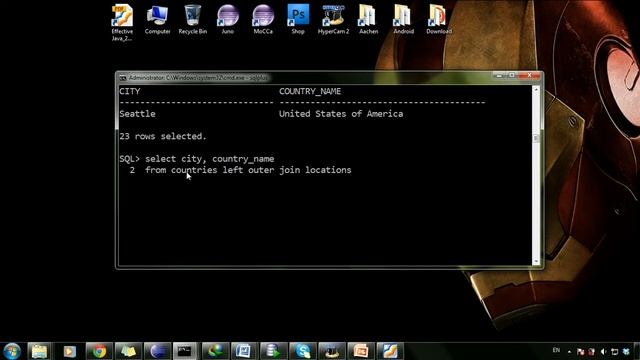Open the Action Center flag in the tray
Image resolution: width=640 pixels, height=360 pixels.
coord(580,351)
